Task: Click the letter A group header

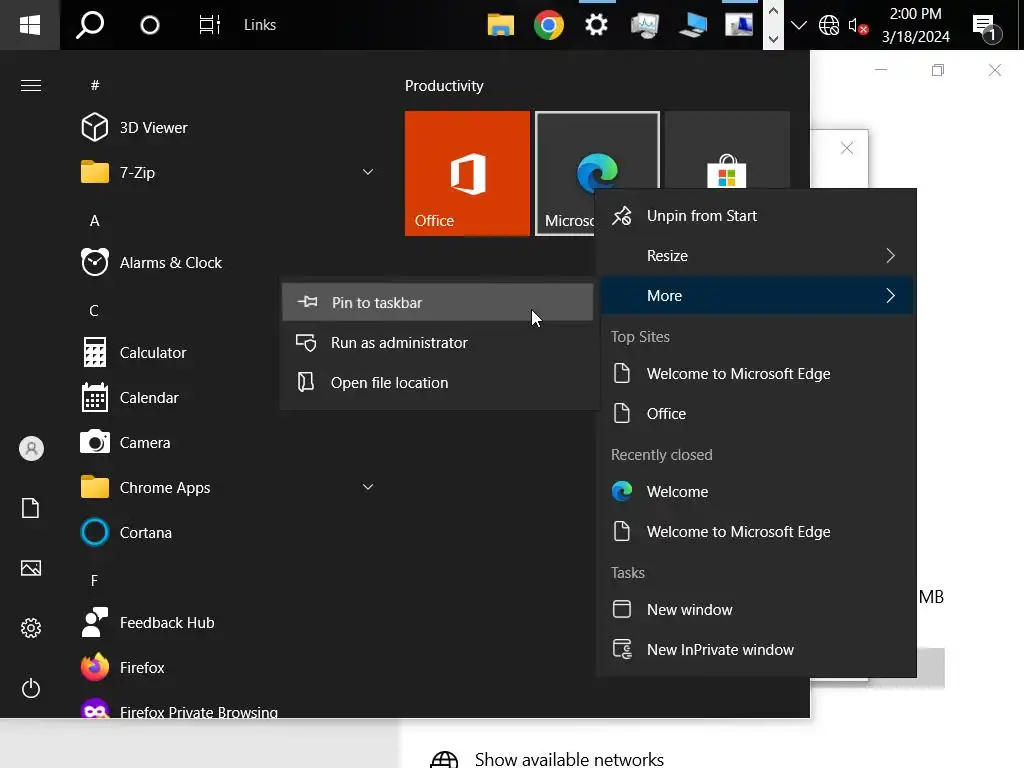Action: tap(95, 221)
